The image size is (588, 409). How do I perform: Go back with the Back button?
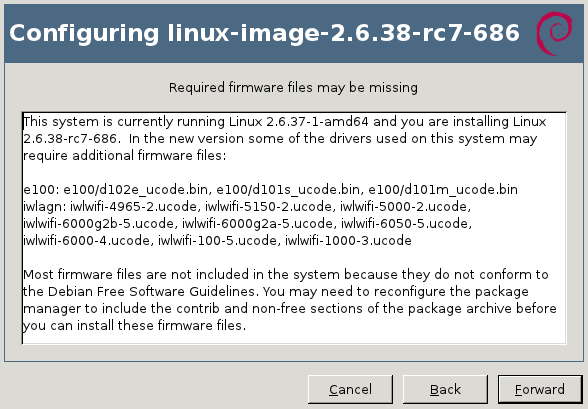pos(445,390)
